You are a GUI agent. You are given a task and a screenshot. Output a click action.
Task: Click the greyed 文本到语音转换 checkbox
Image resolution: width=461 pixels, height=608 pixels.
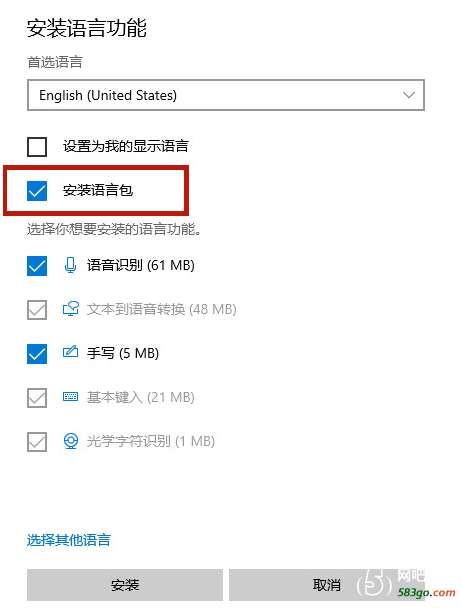point(37,310)
